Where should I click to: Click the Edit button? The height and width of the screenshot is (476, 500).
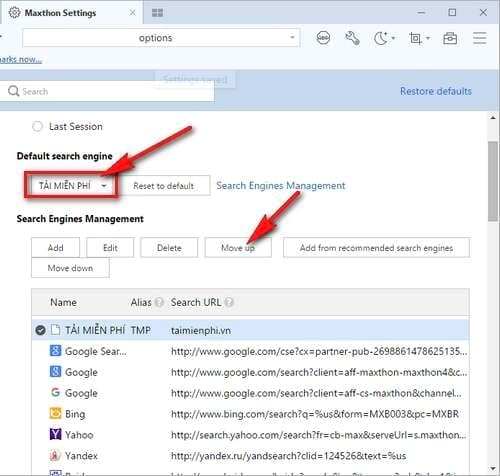(x=110, y=248)
